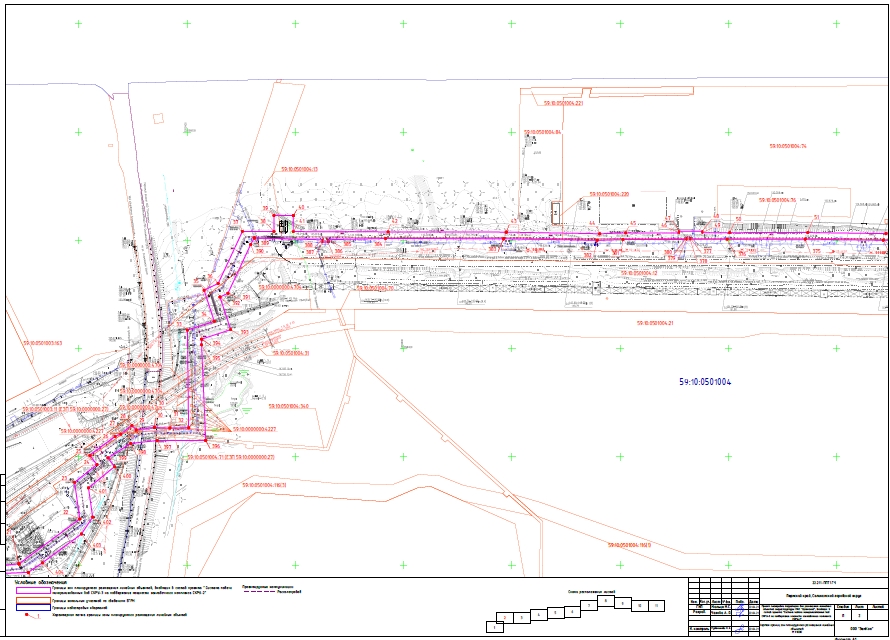
Task: Click the orange legend boundary swatch
Action: (33, 600)
